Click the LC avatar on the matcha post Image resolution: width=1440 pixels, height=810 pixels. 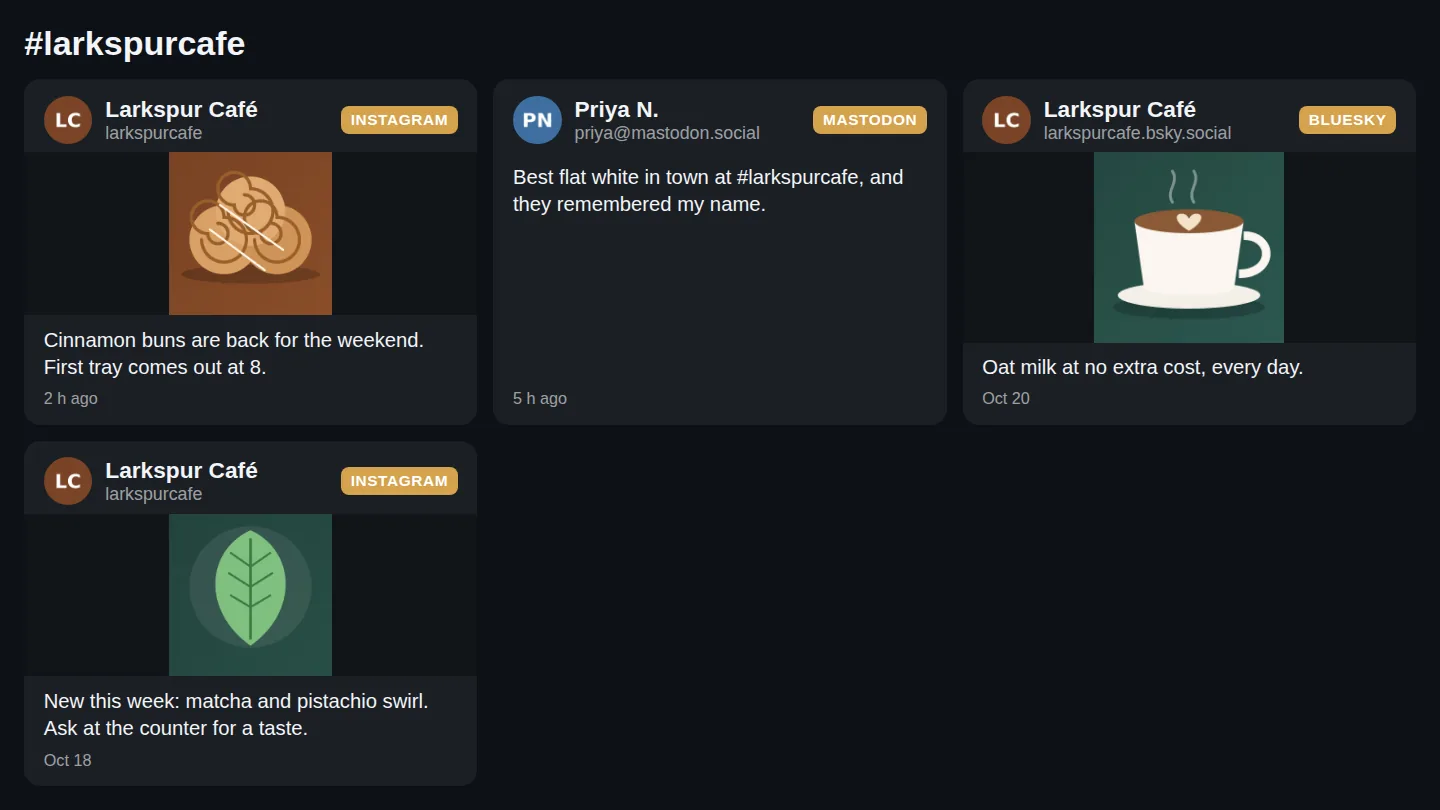click(68, 481)
